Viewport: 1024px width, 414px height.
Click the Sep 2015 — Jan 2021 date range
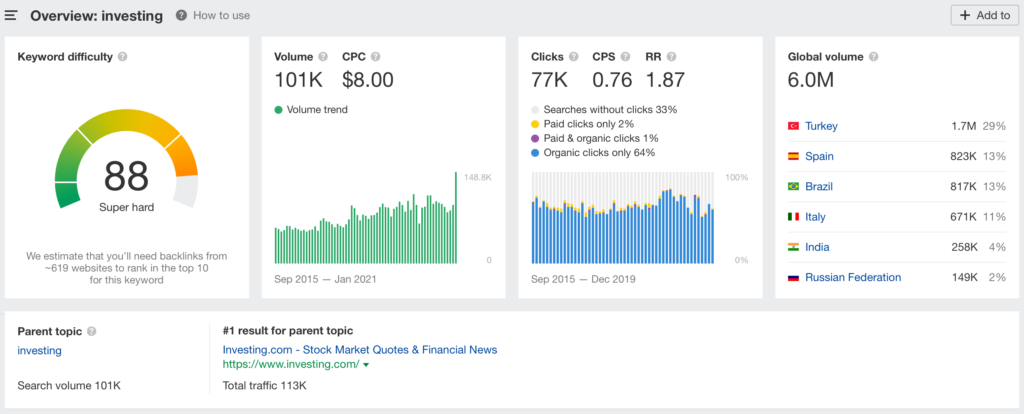[x=325, y=279]
